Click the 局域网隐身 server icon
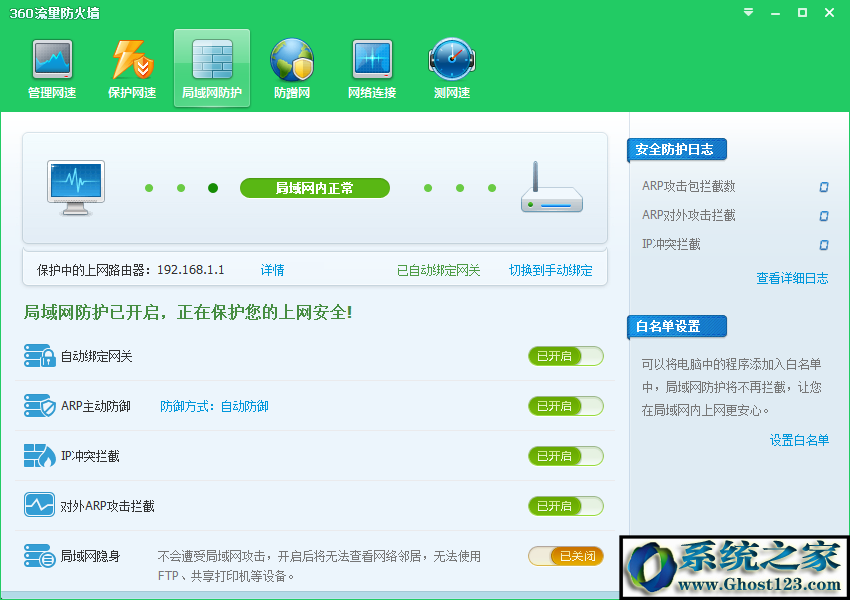Viewport: 850px width, 600px height. point(40,556)
